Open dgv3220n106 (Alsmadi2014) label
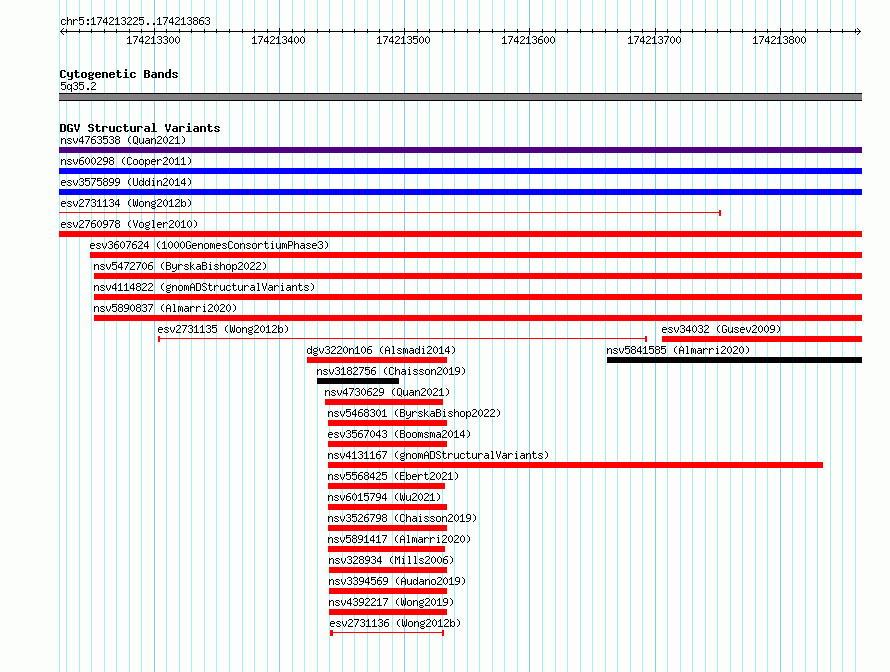 (381, 350)
